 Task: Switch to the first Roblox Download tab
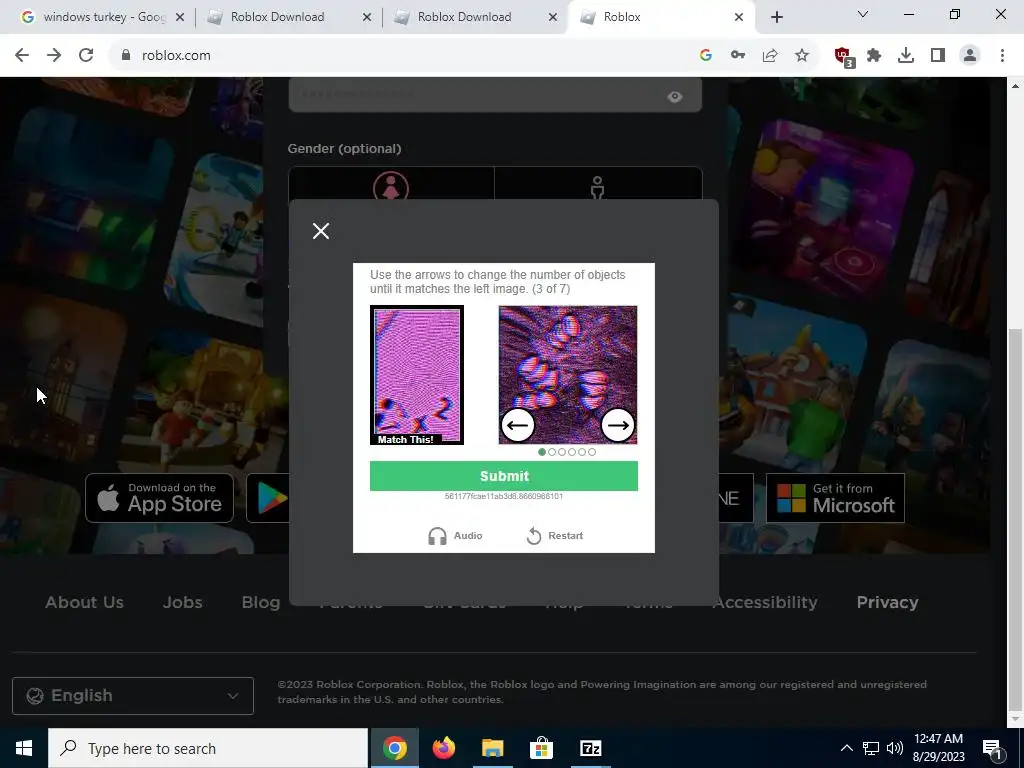point(278,17)
